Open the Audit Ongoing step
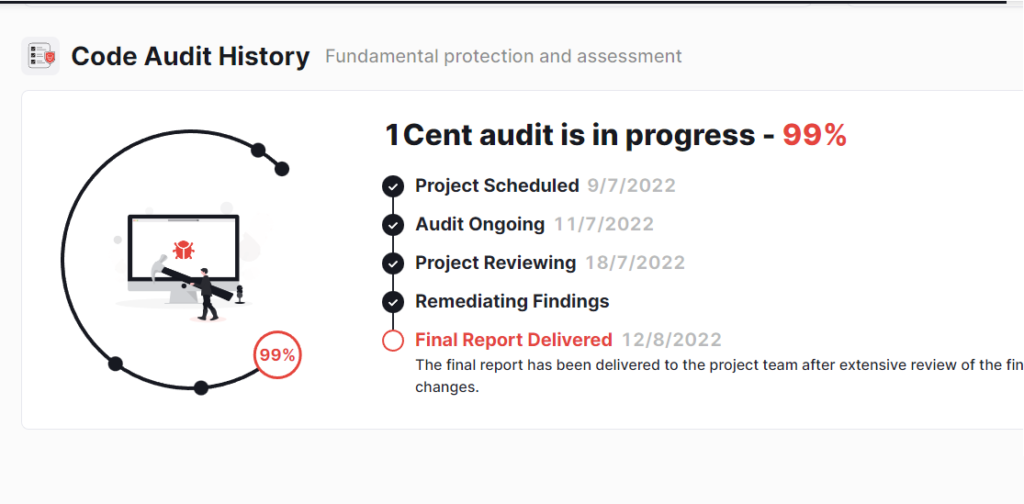The image size is (1024, 504). (480, 224)
